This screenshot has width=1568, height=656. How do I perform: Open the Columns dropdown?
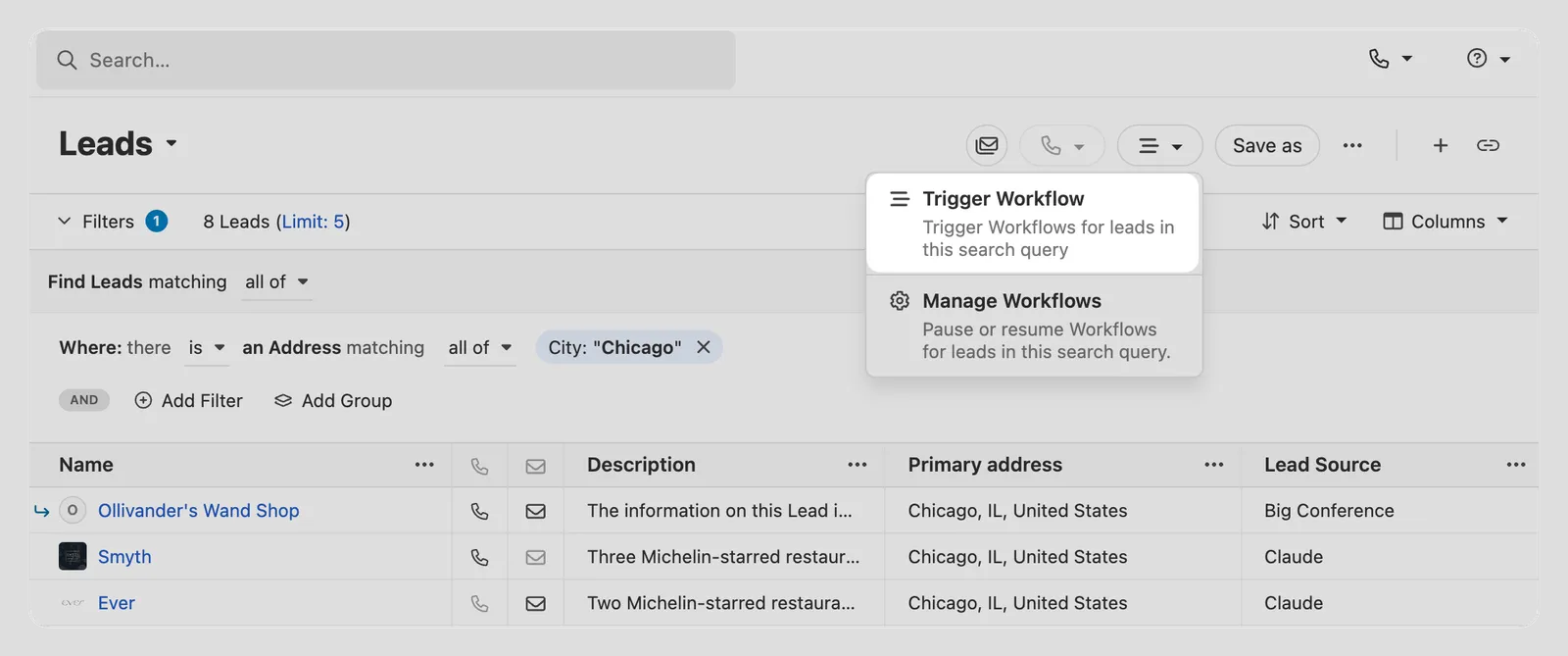pos(1445,222)
